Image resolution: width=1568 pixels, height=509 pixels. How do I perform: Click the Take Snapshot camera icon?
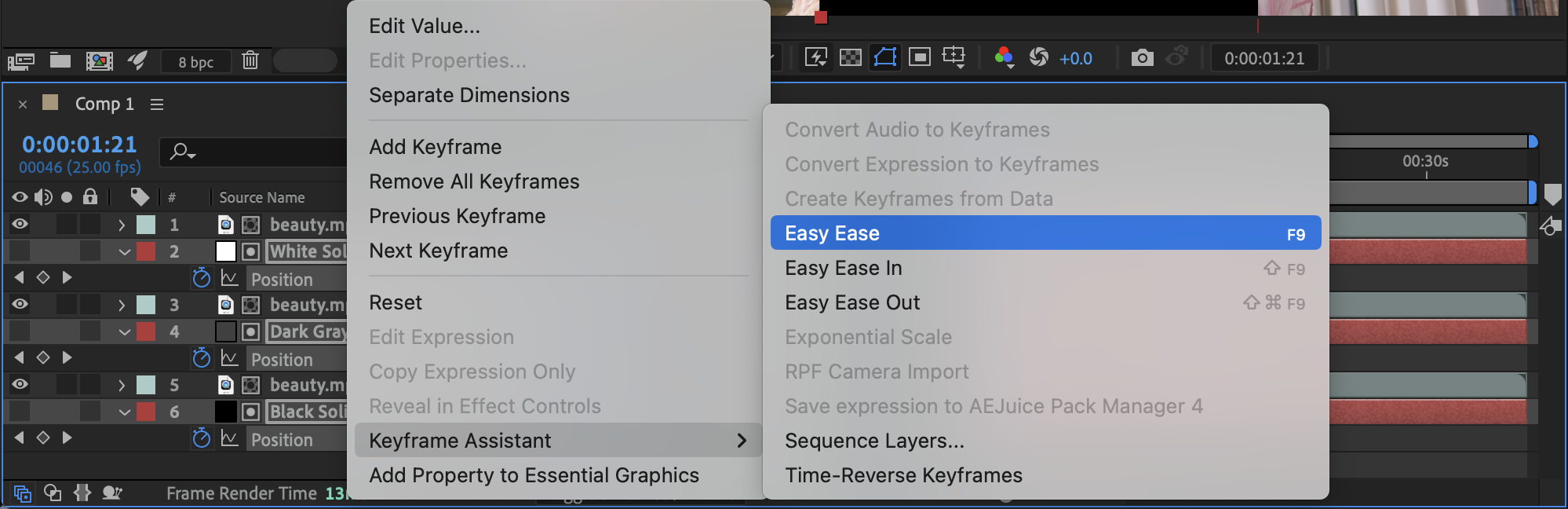coord(1142,57)
